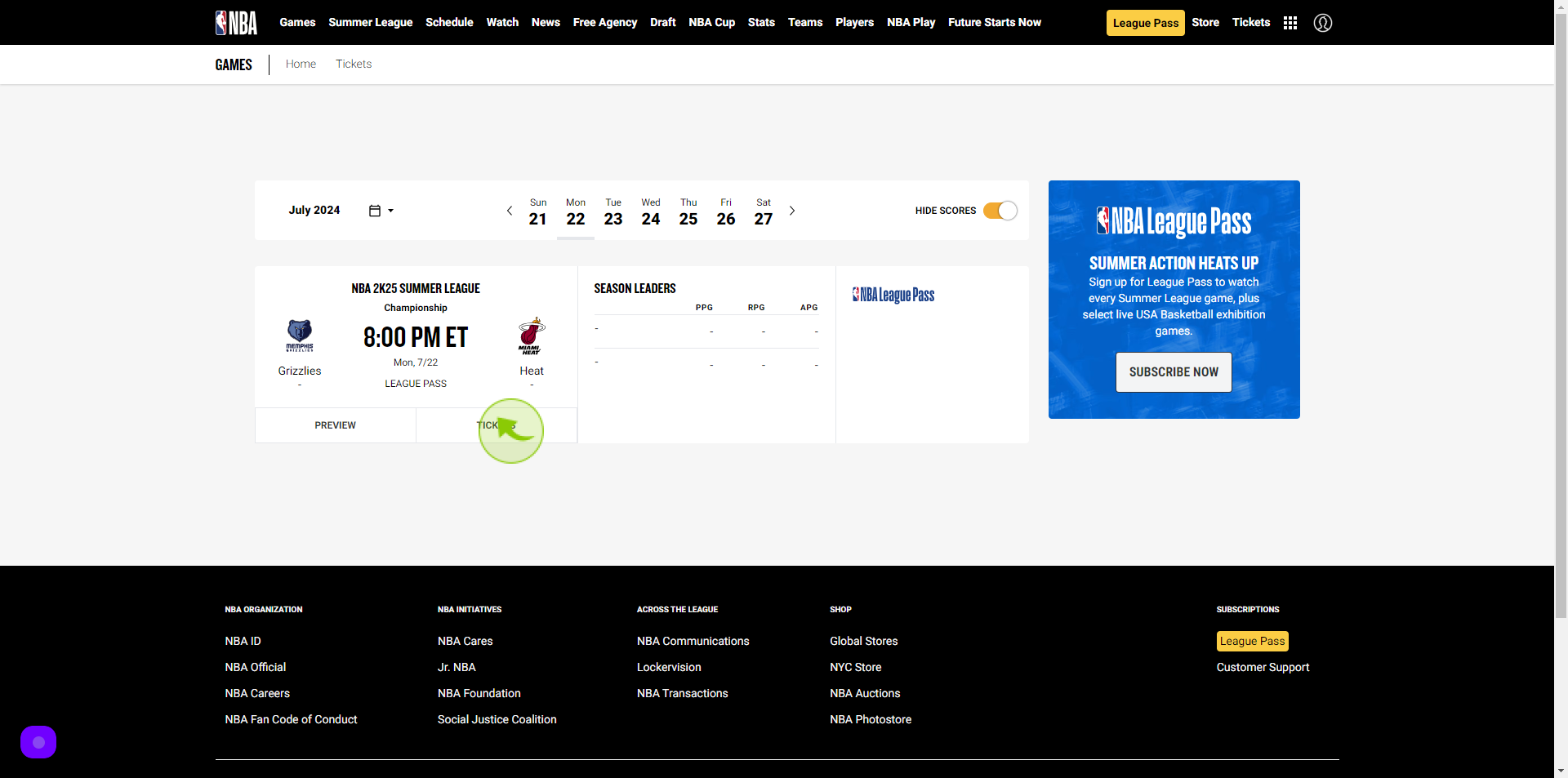Open the Teams menu item
This screenshot has height=778, width=1568.
point(805,22)
